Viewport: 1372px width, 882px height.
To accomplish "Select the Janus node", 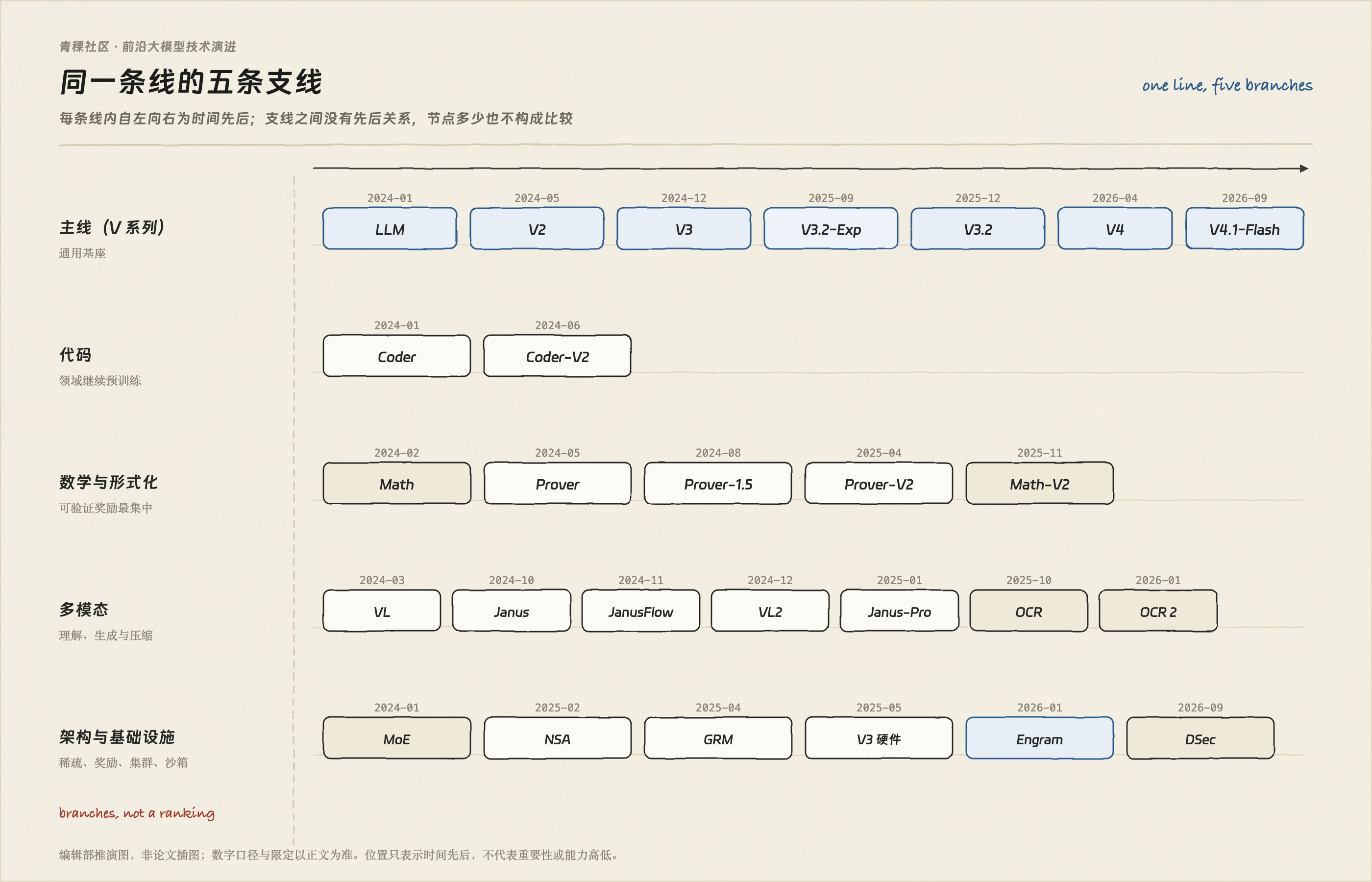I will click(512, 611).
